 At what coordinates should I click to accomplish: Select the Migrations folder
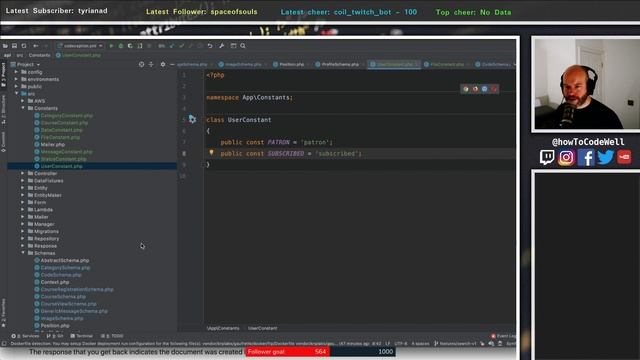point(43,231)
